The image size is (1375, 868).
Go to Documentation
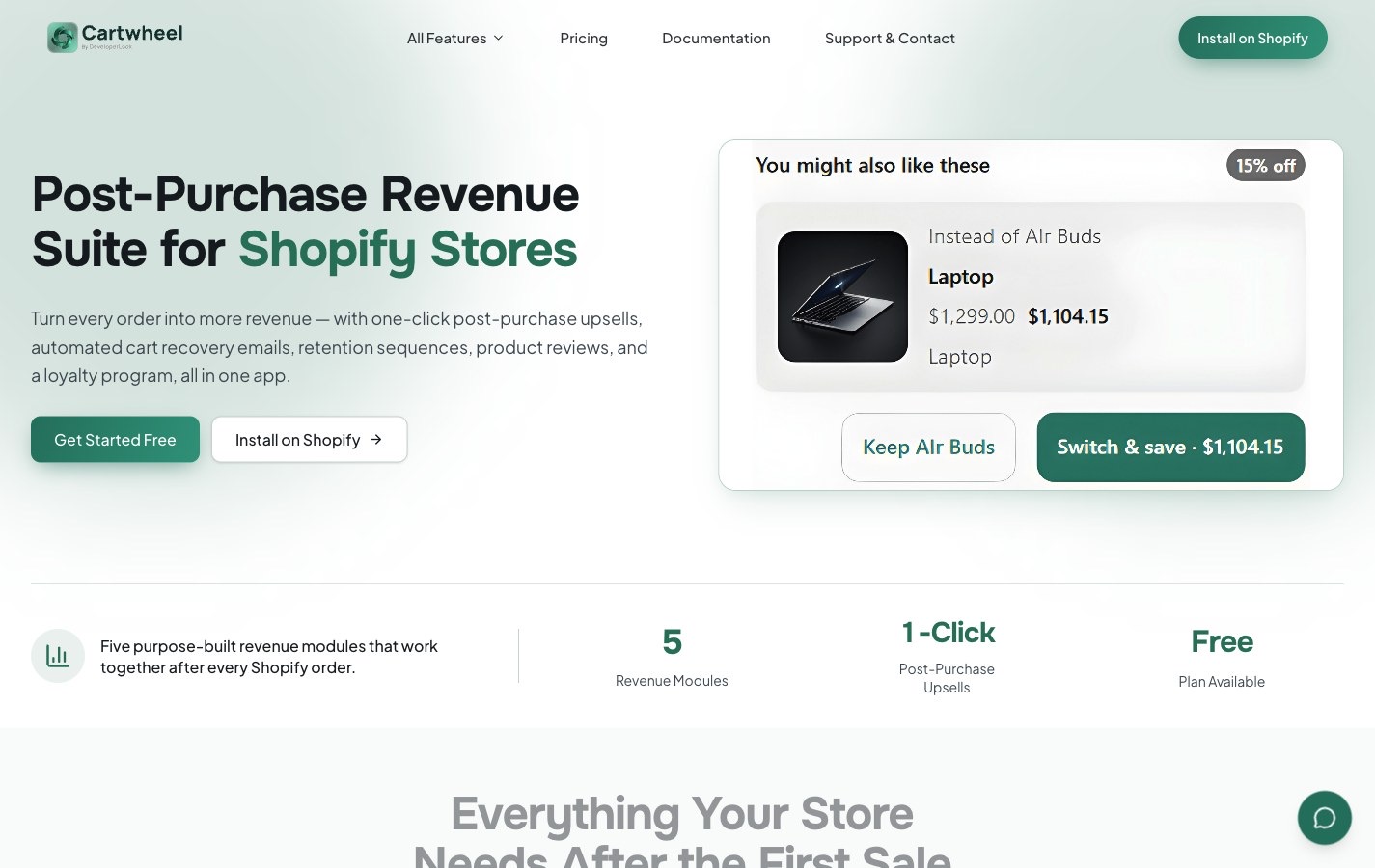tap(716, 38)
